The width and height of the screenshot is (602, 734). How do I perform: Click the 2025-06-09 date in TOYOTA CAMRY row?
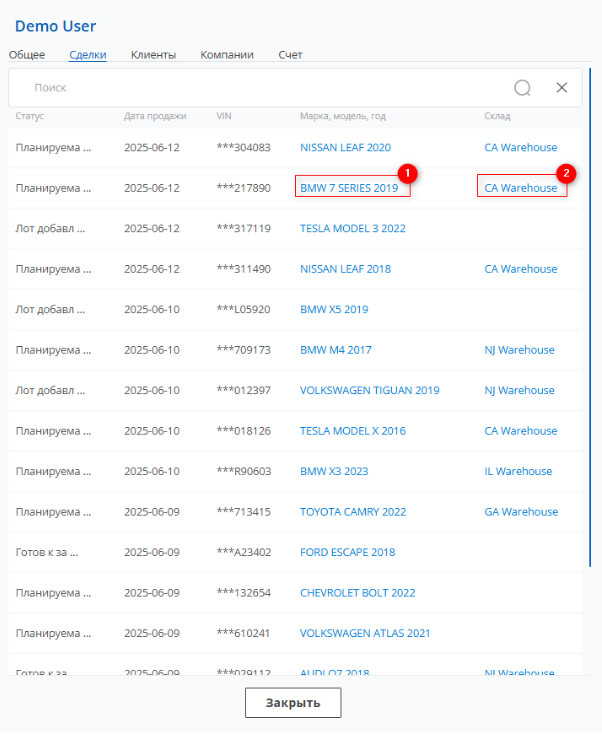152,512
